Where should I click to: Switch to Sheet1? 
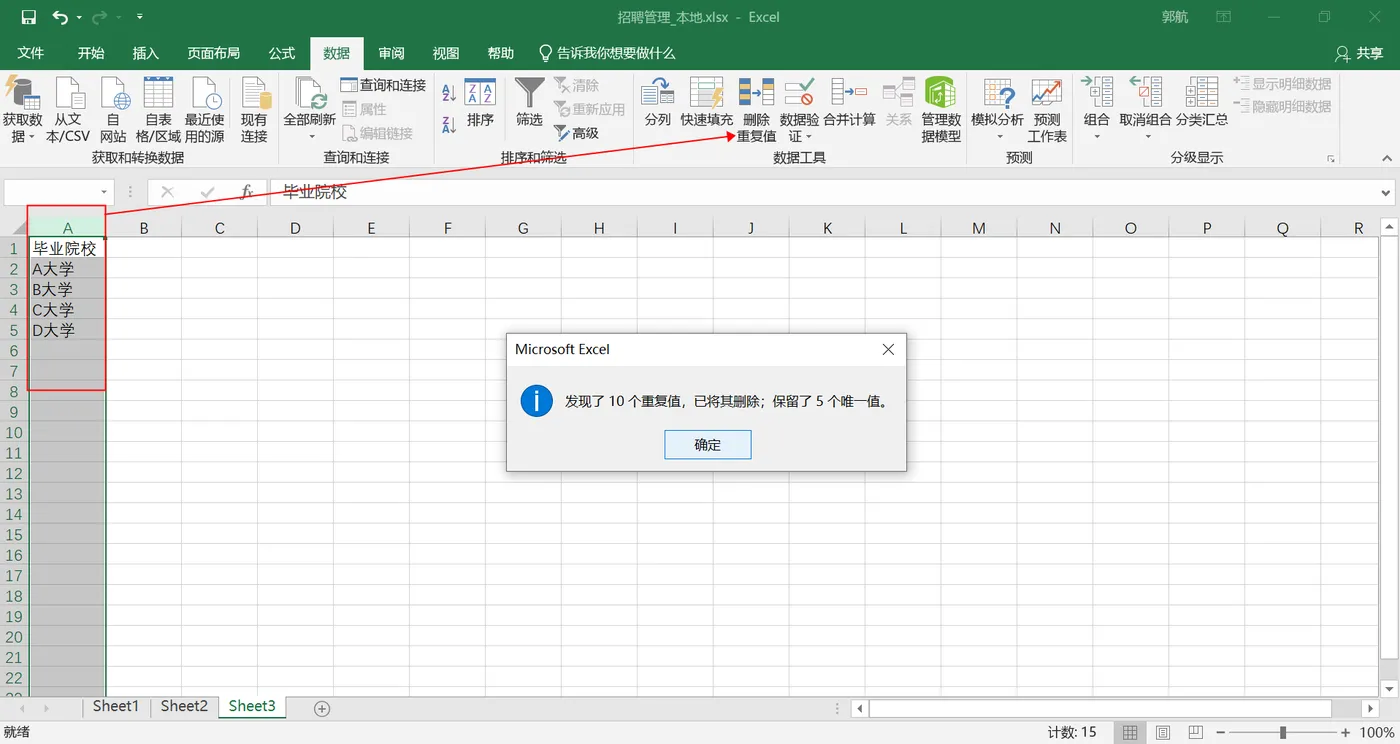(116, 706)
